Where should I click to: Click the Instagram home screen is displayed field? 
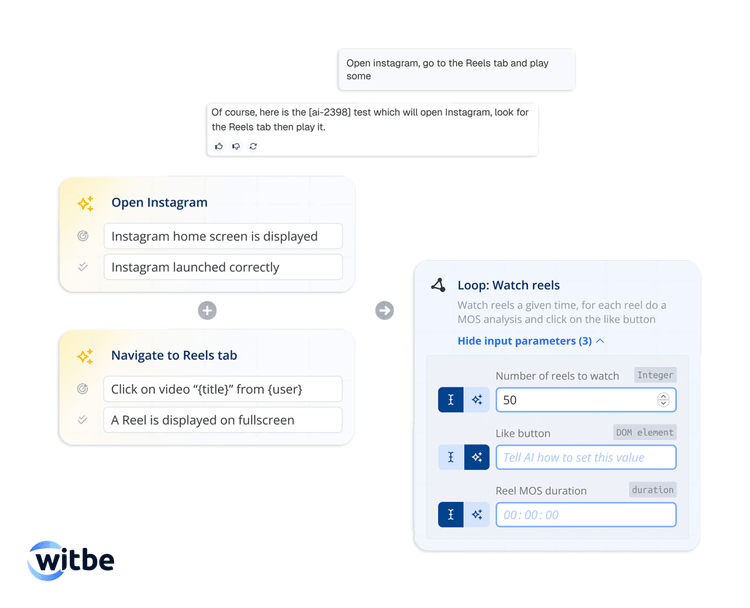tap(223, 236)
